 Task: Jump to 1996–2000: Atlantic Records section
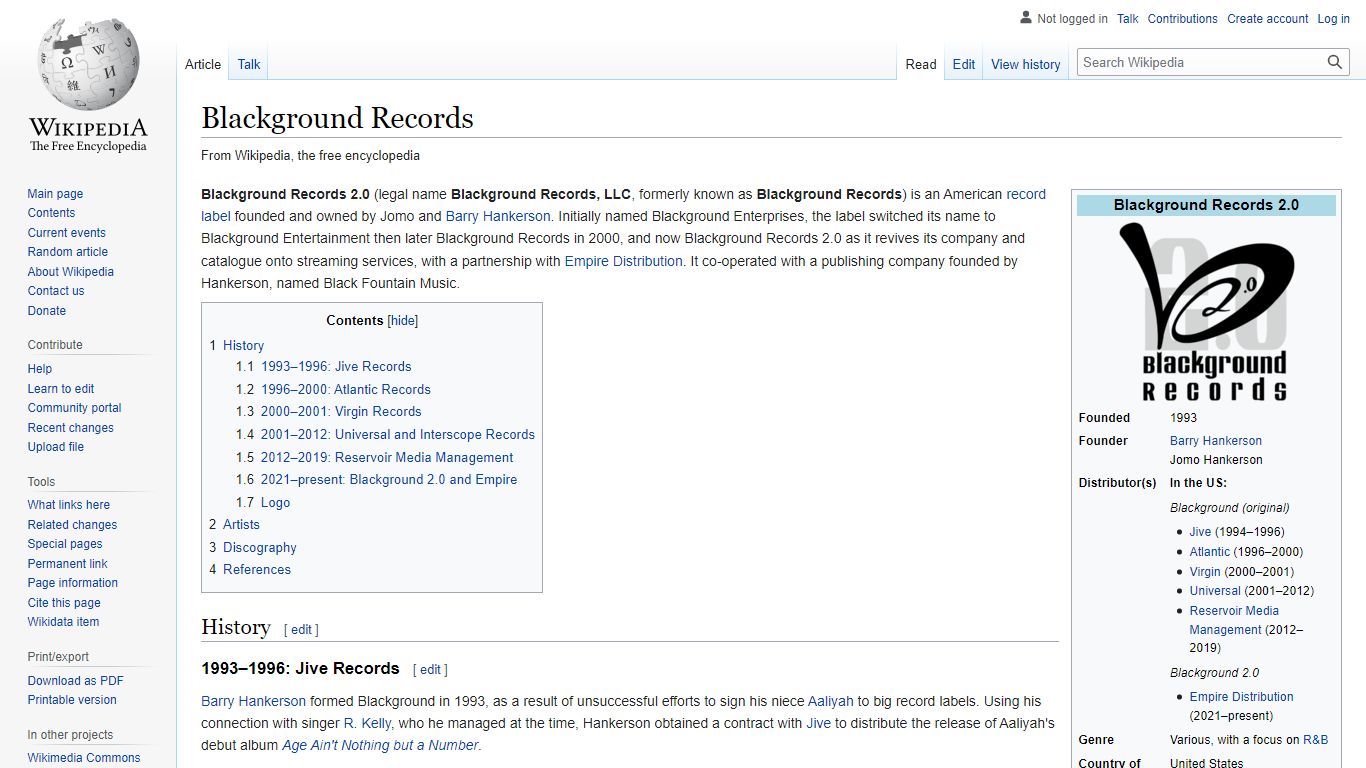tap(346, 390)
